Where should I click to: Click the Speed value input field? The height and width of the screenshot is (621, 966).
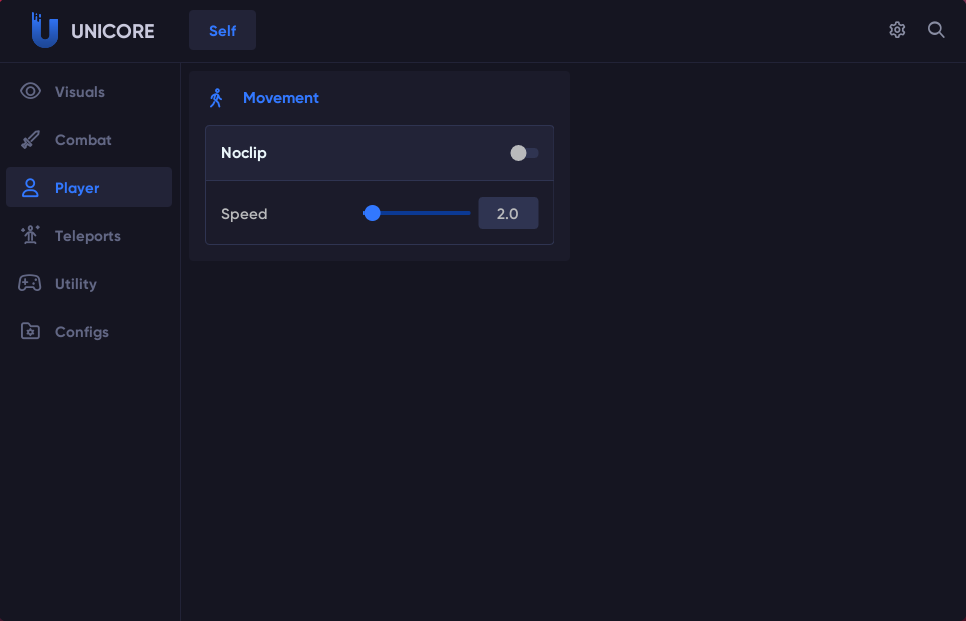point(508,213)
